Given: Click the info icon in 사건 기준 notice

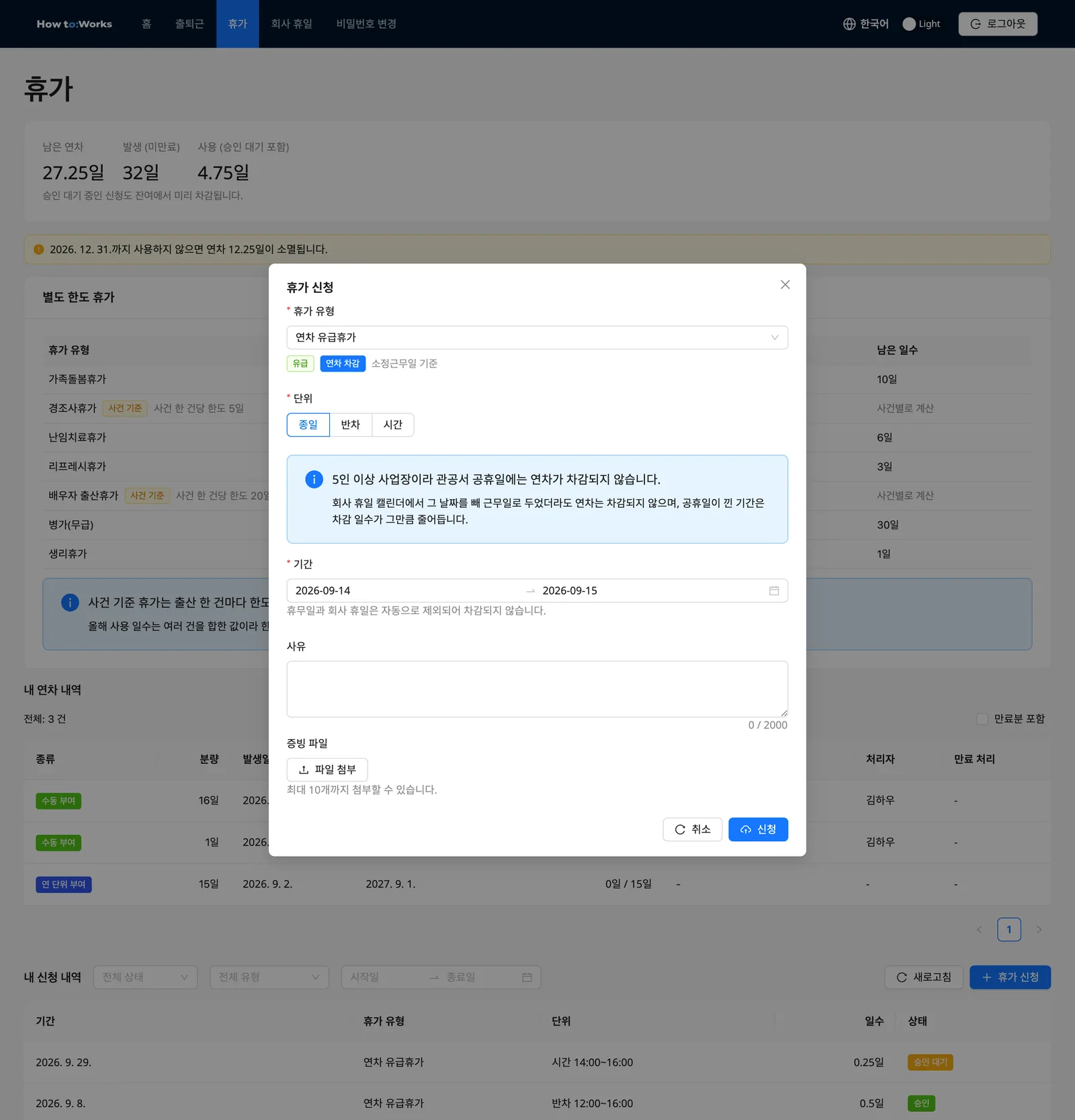Looking at the screenshot, I should coord(70,603).
